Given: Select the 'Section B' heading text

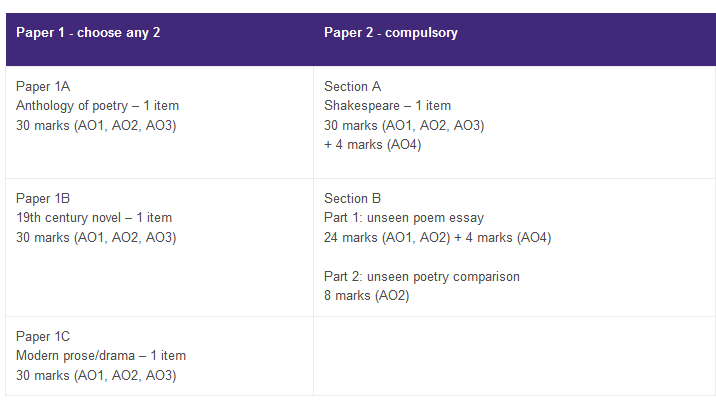Looking at the screenshot, I should [352, 199].
